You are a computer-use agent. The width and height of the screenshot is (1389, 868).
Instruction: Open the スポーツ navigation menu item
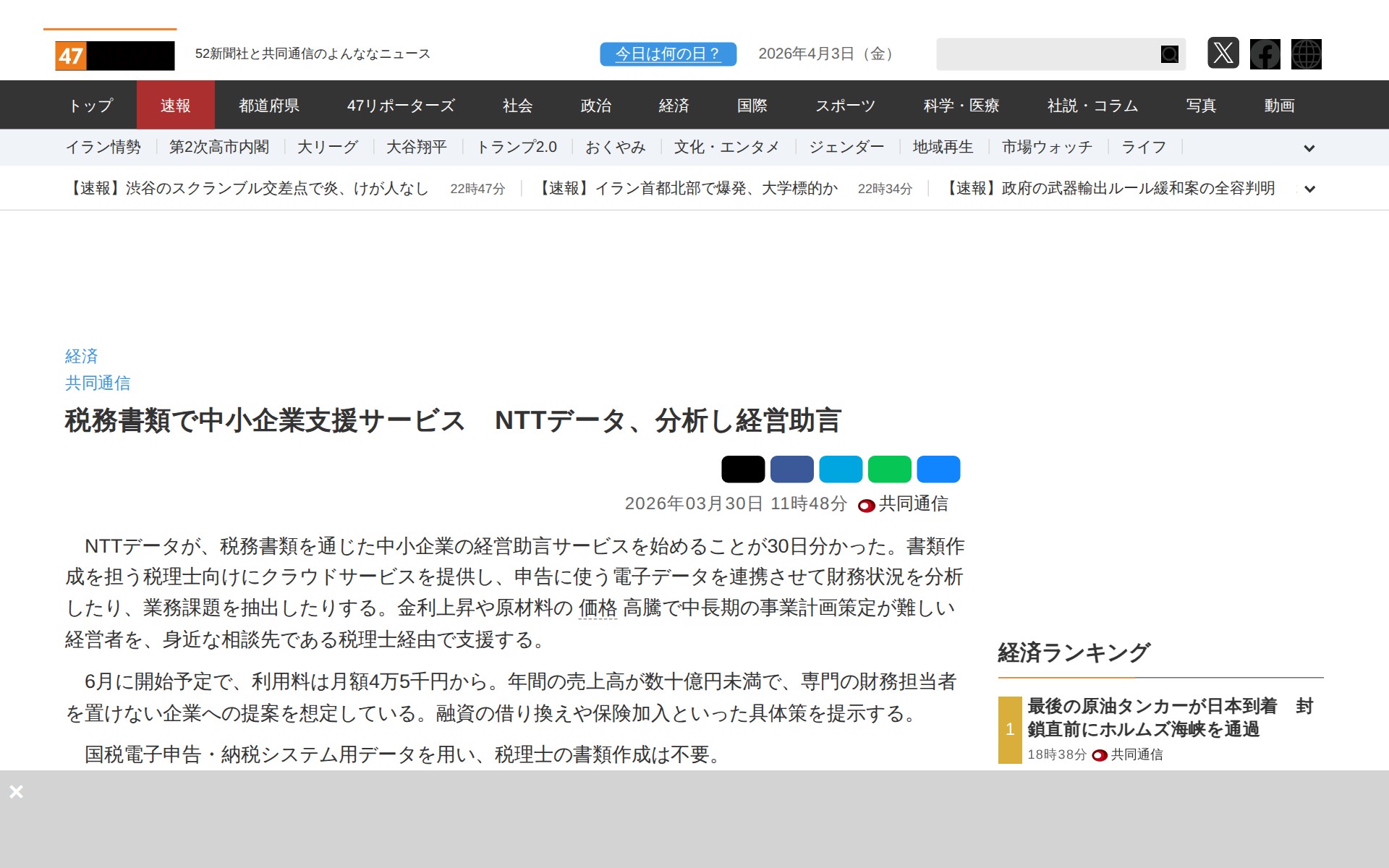coord(845,106)
